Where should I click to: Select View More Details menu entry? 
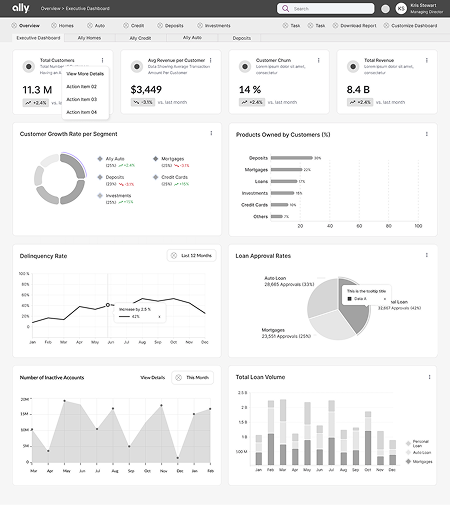85,74
